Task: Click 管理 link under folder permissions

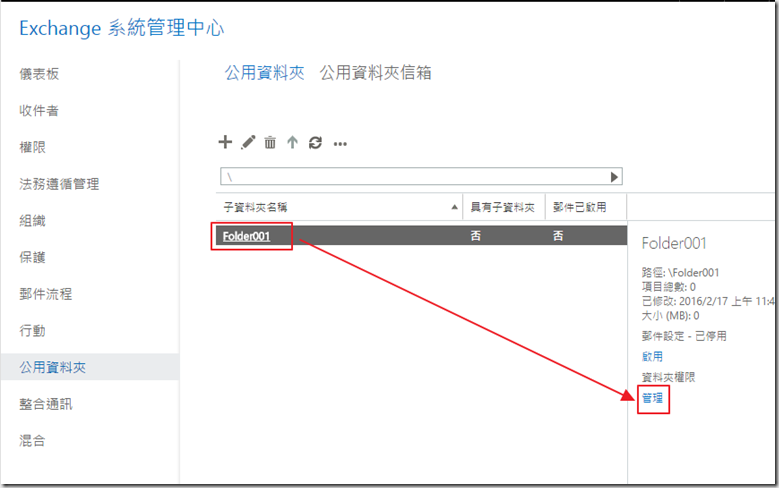Action: [652, 398]
